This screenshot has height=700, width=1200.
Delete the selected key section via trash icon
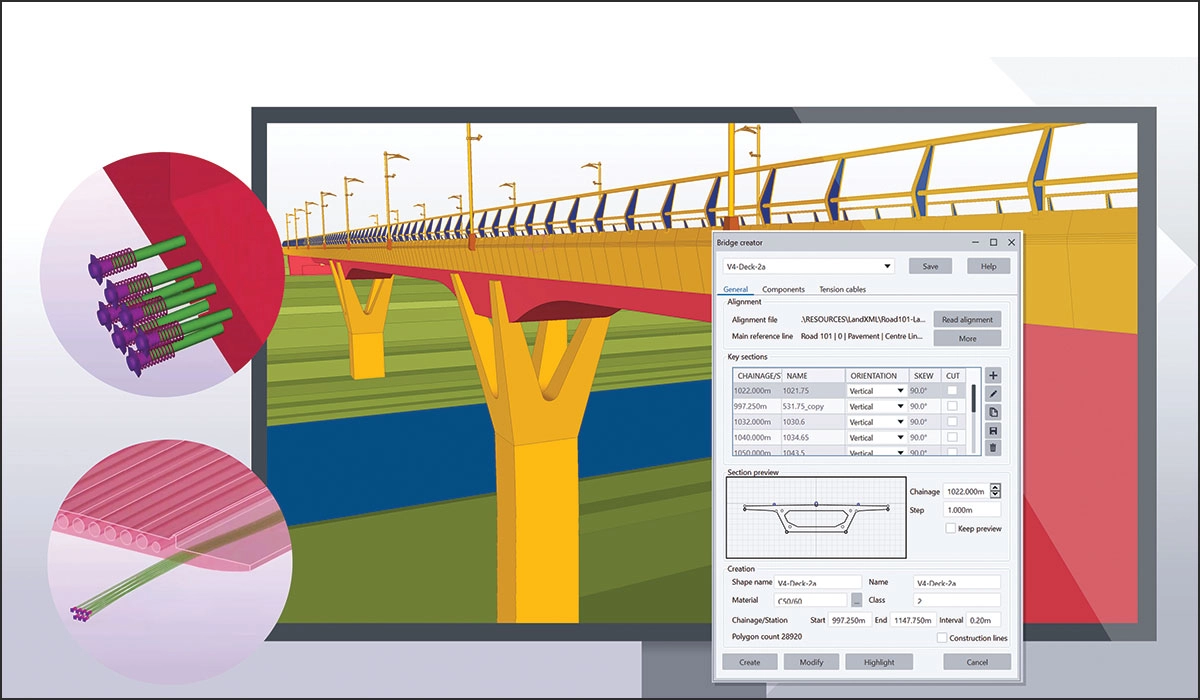tap(993, 448)
